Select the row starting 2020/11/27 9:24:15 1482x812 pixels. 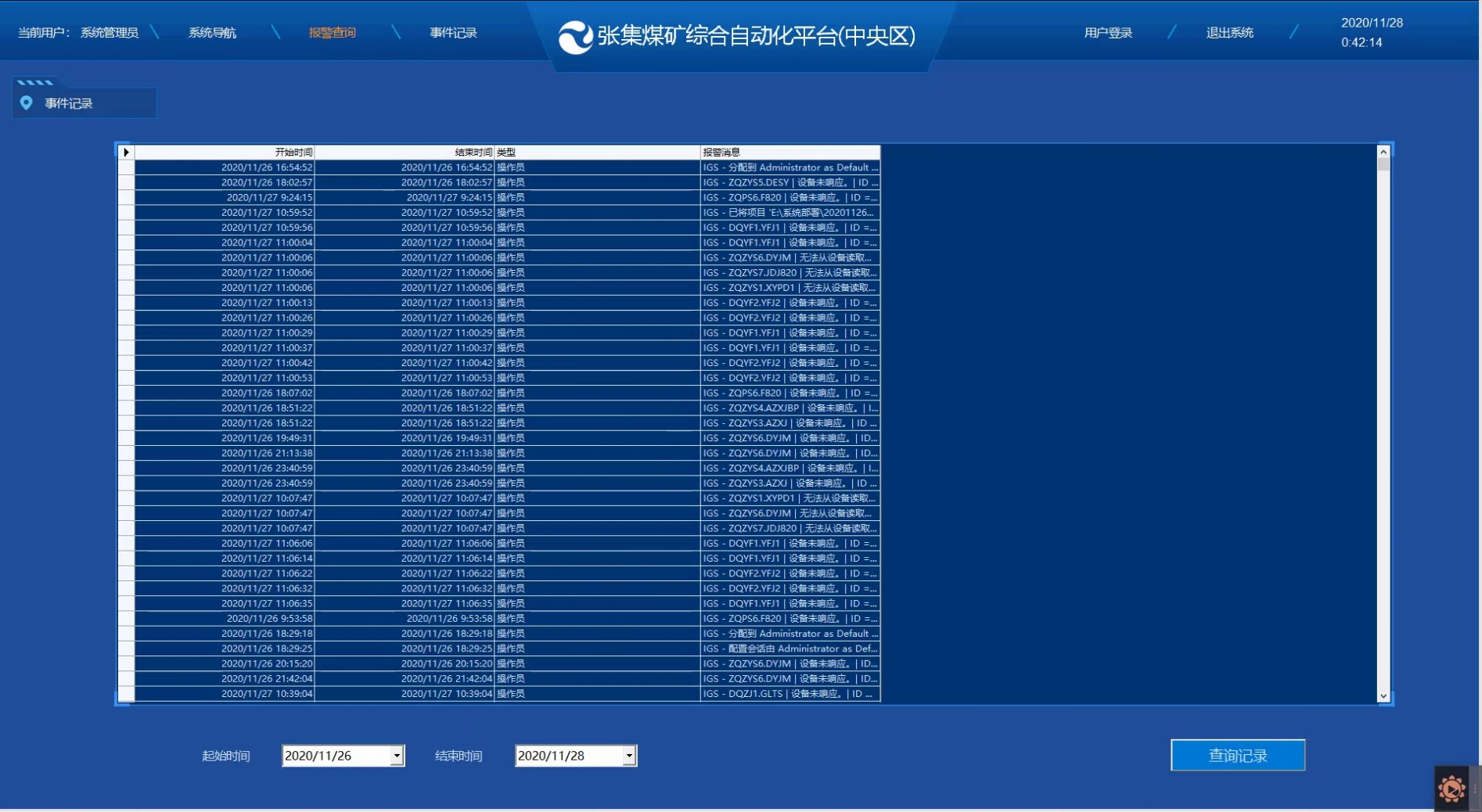269,198
